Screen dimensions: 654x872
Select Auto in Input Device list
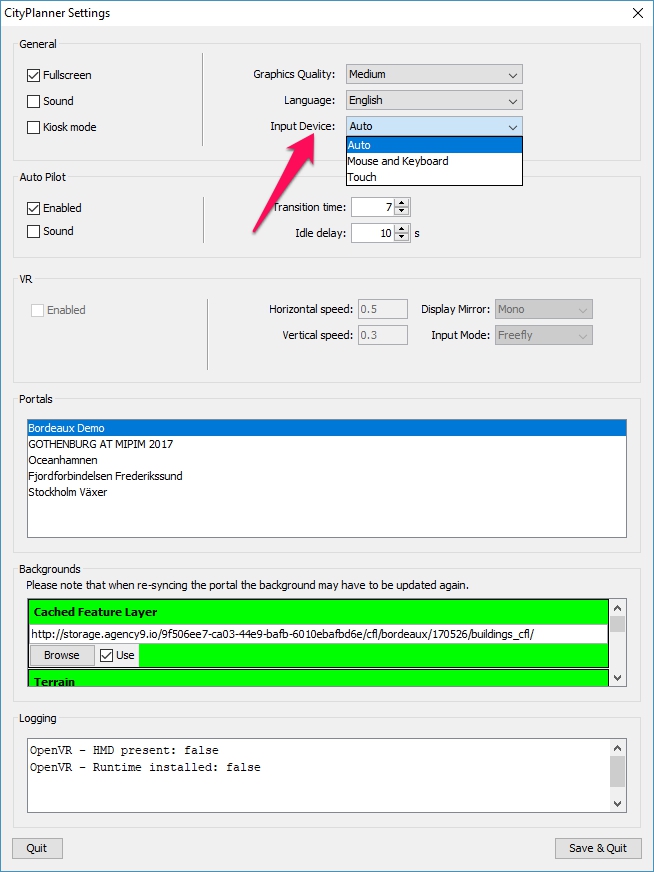[x=434, y=145]
